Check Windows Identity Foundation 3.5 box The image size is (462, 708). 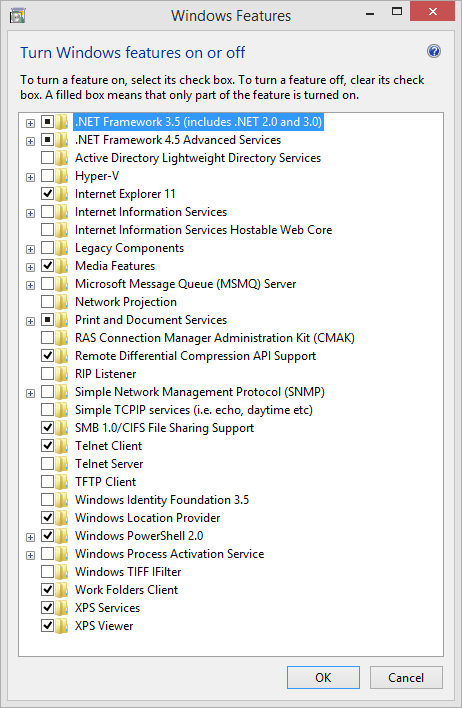[x=47, y=499]
